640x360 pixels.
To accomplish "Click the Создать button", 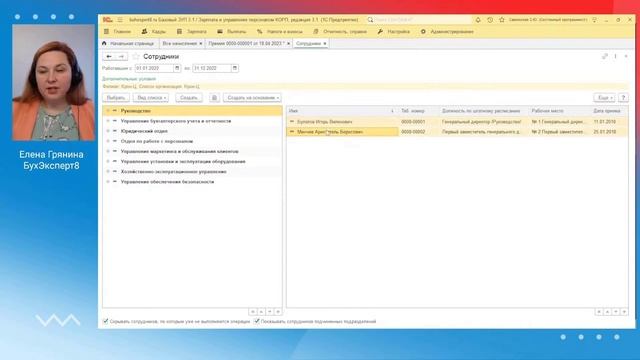I will pyautogui.click(x=189, y=98).
